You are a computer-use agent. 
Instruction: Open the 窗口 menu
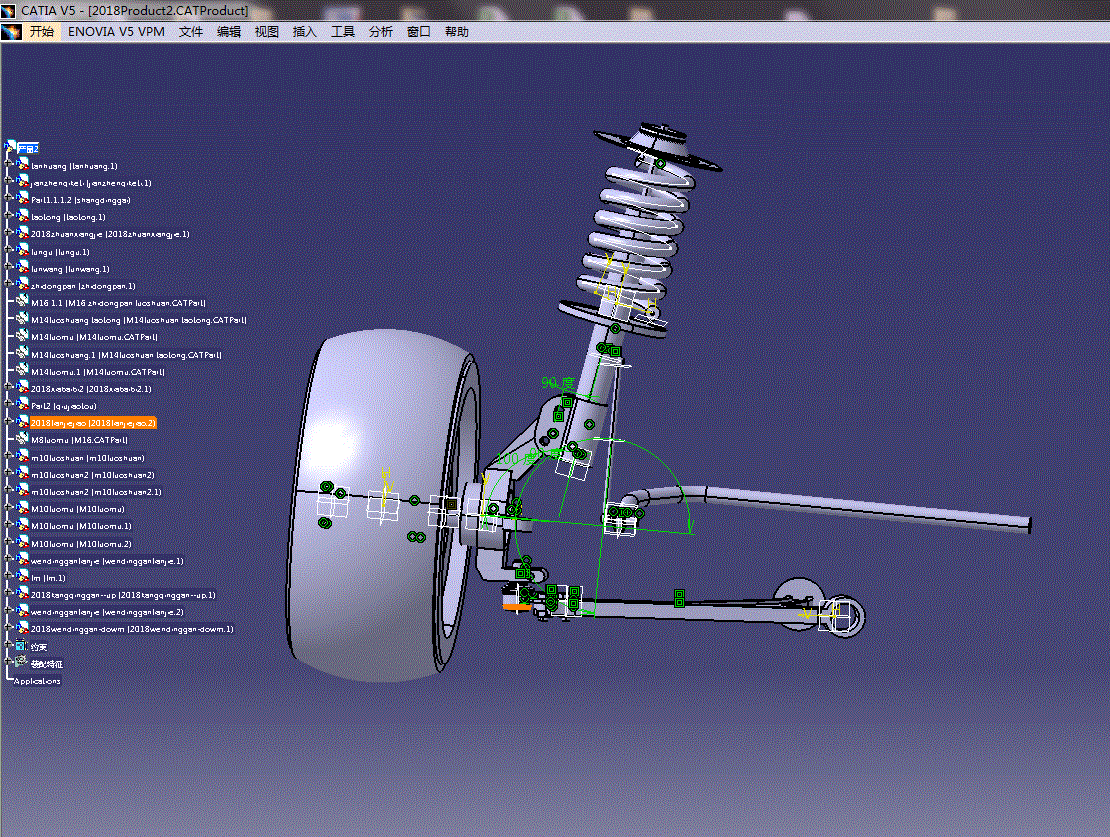click(419, 32)
